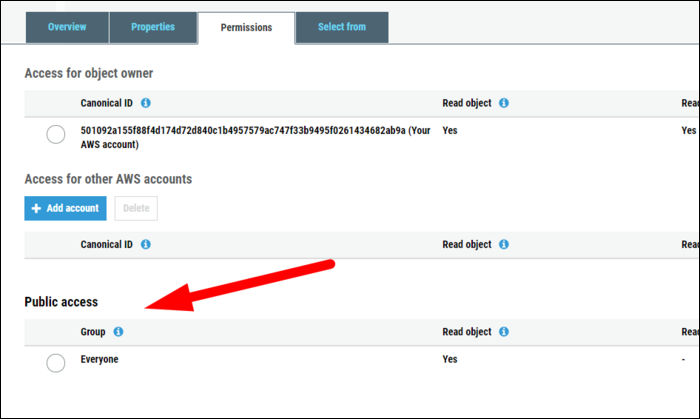Select the radio button for your AWS account
Screen dimensions: 700x419
pyautogui.click(x=56, y=134)
